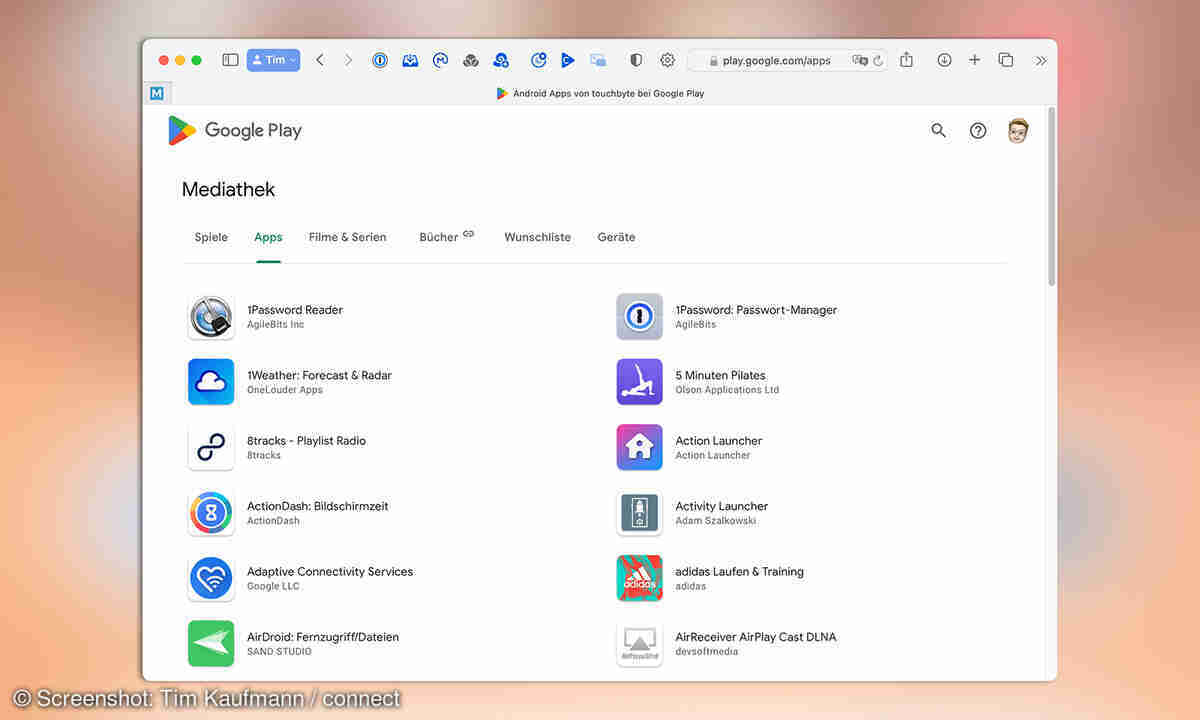This screenshot has height=720, width=1200.
Task: Reload the page from the address bar
Action: pos(878,60)
